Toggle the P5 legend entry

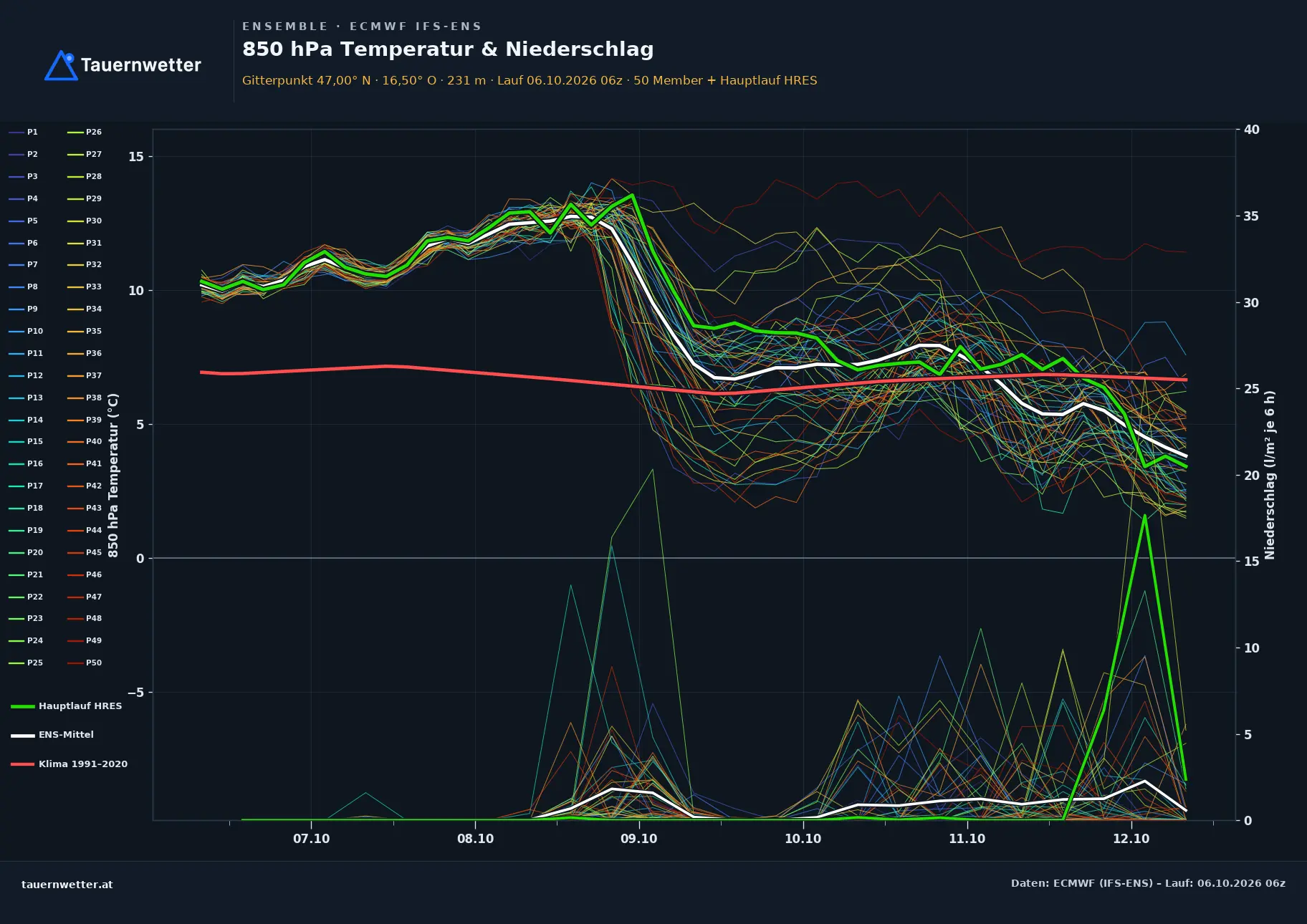tap(24, 221)
